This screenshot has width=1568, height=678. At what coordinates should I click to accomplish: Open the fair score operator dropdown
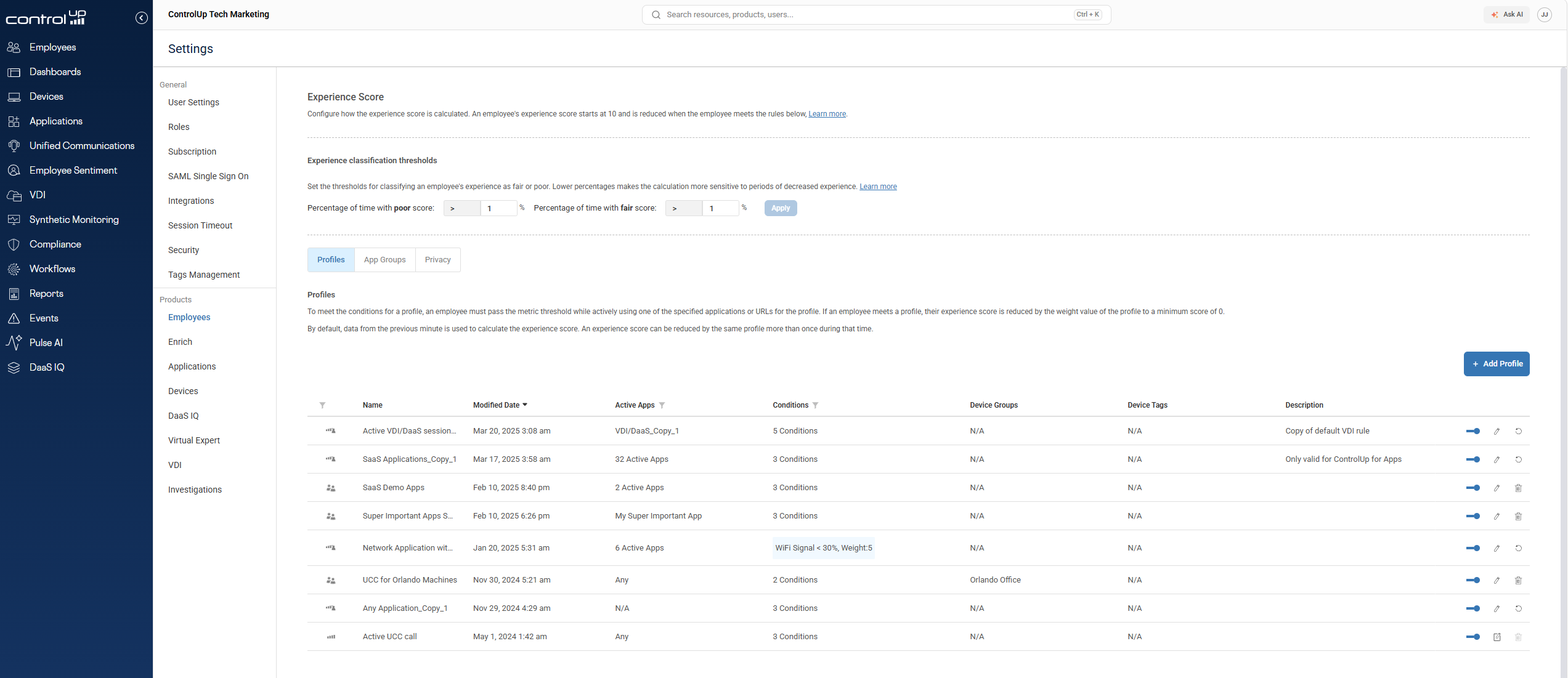point(683,208)
